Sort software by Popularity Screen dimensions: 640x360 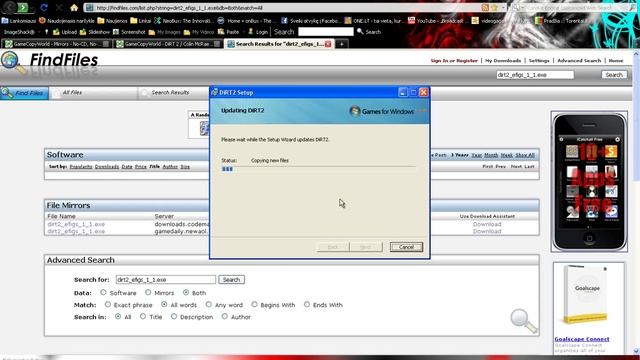pos(81,167)
